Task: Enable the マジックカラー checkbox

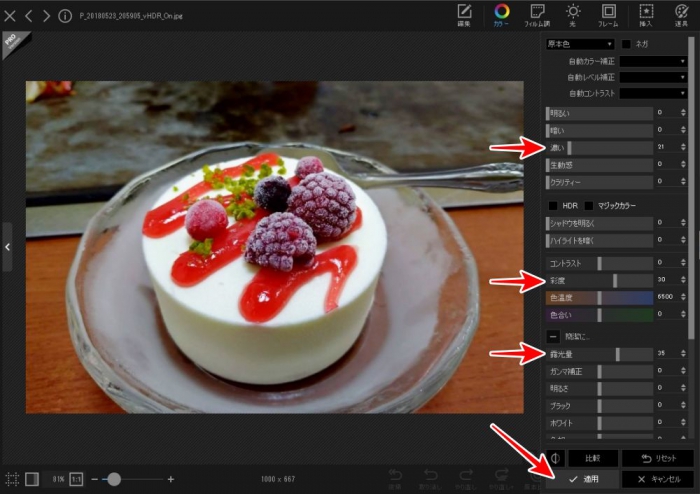Action: [589, 206]
